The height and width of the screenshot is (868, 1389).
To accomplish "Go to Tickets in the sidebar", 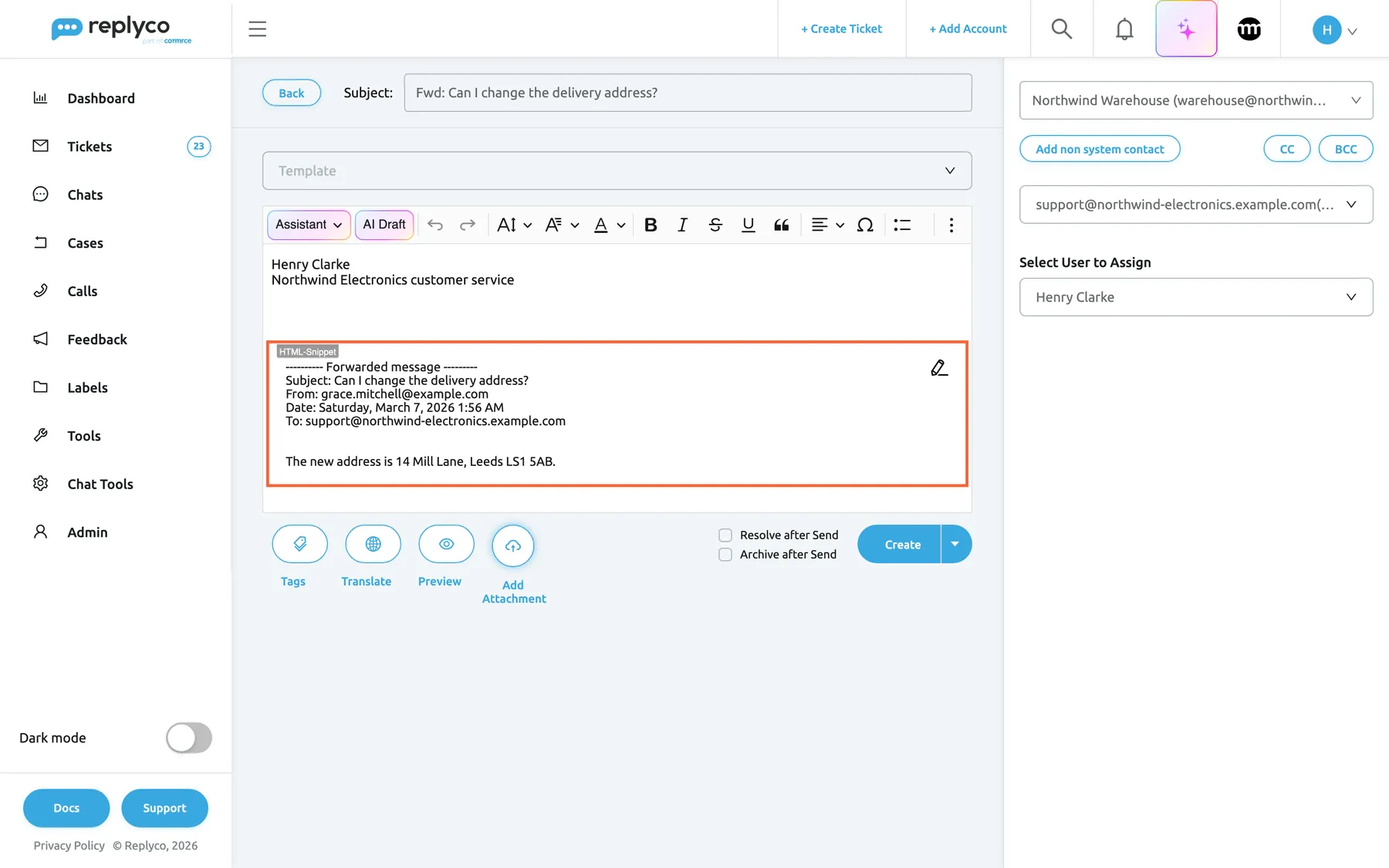I will tap(90, 147).
